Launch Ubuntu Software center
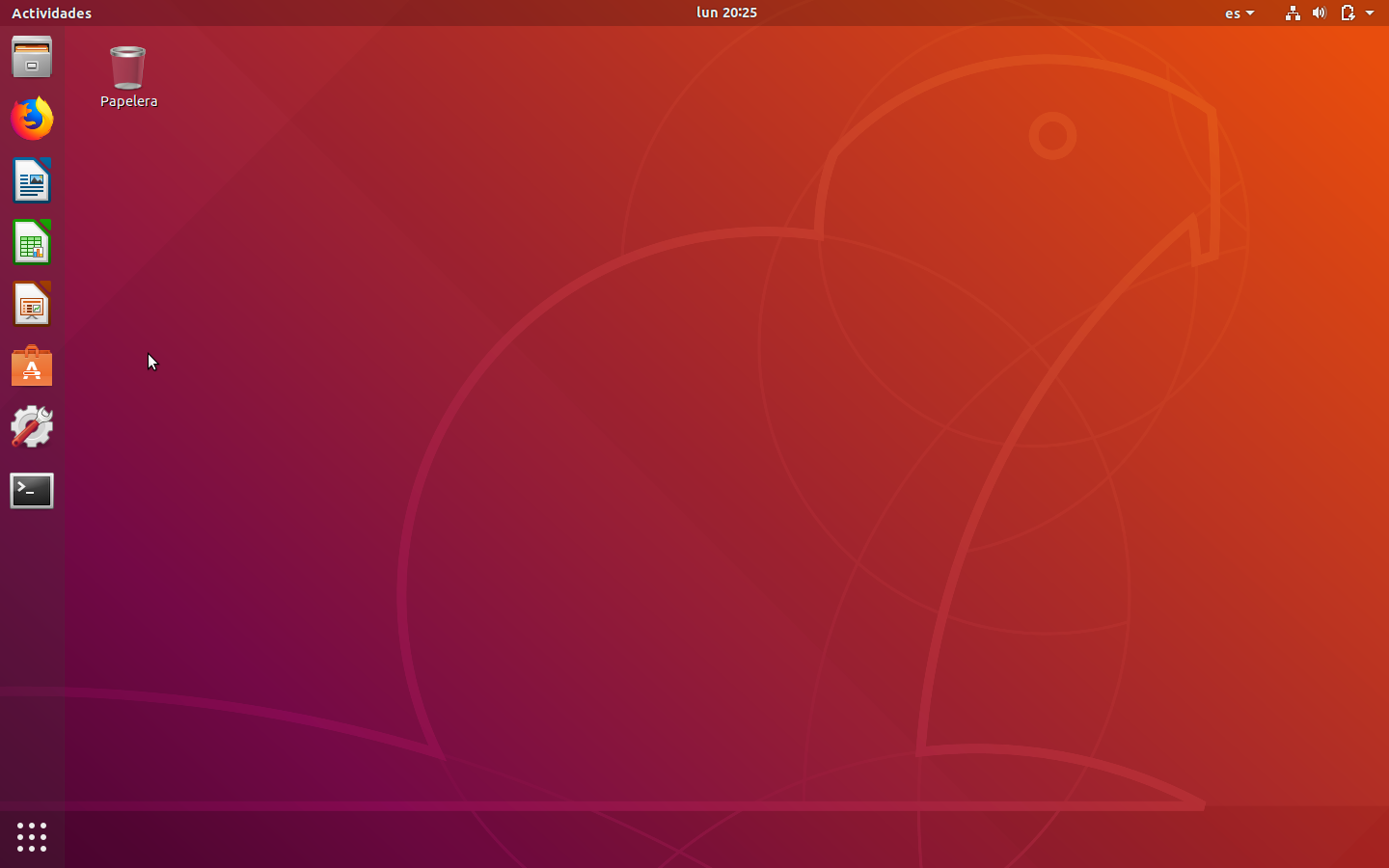This screenshot has width=1389, height=868. (x=32, y=366)
